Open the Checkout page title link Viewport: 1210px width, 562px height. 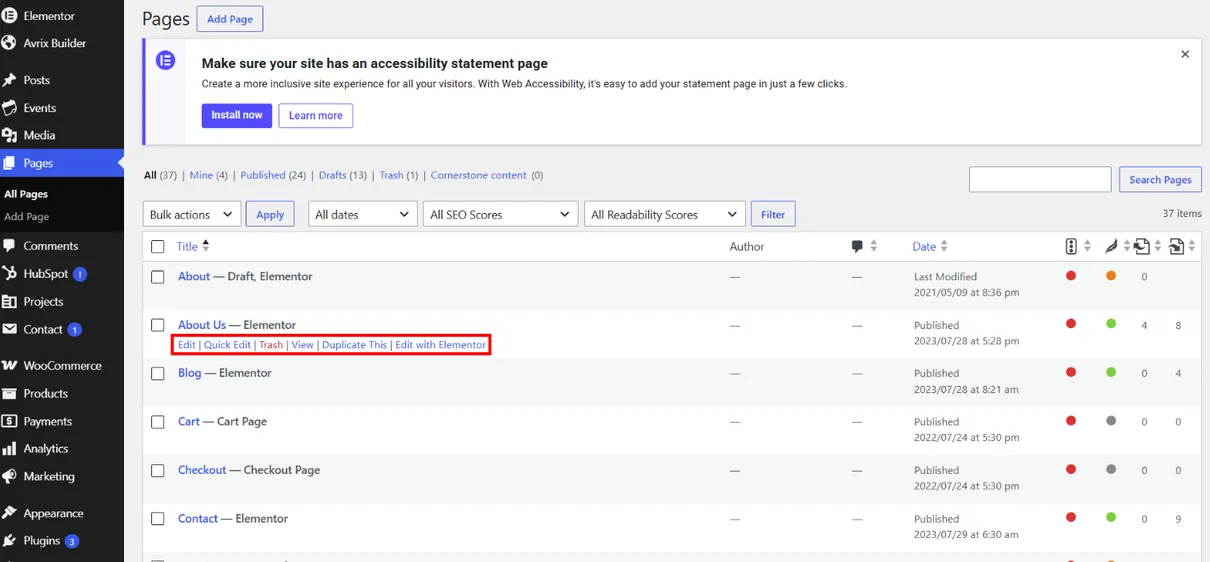point(202,470)
